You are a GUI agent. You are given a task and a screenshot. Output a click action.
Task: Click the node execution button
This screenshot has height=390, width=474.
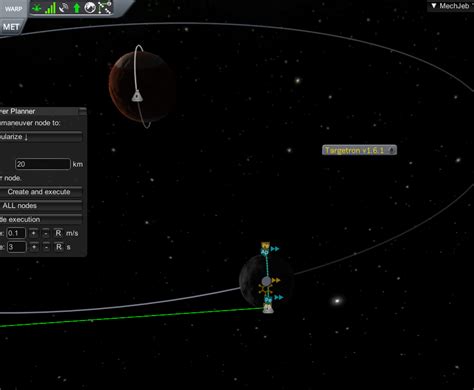(41, 220)
